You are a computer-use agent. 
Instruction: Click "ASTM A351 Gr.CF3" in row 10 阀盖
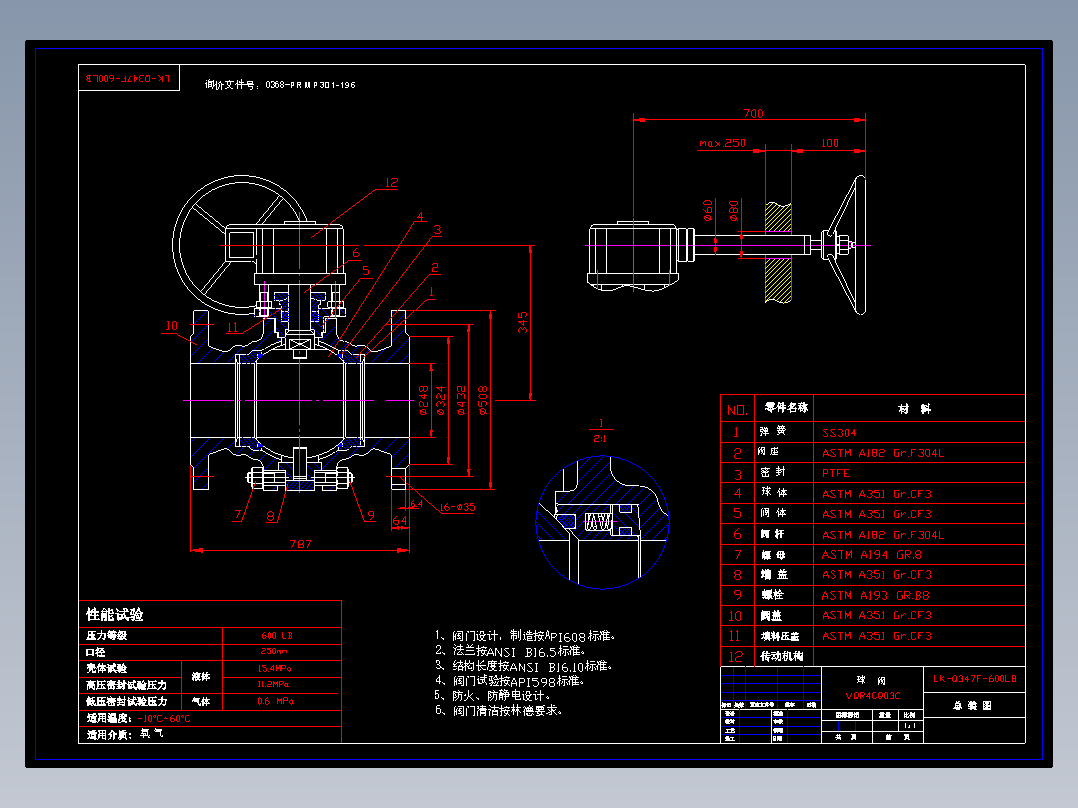click(x=877, y=615)
